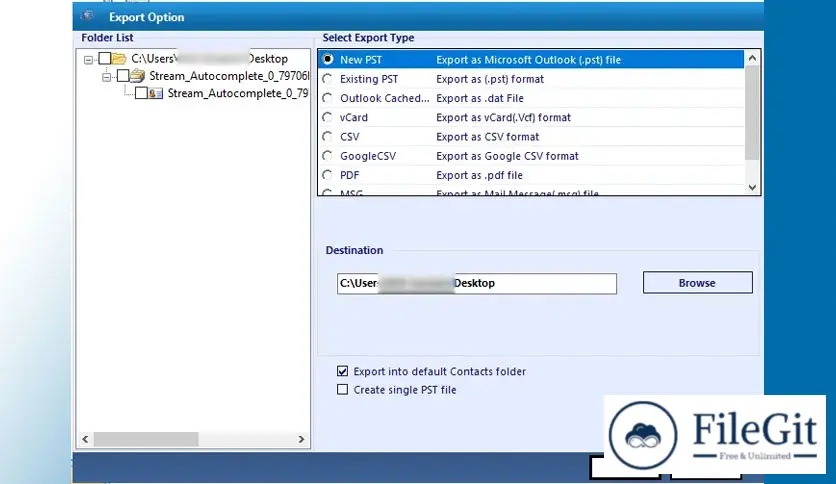The image size is (836, 484).
Task: Select the CSV export radio button
Action: 327,136
